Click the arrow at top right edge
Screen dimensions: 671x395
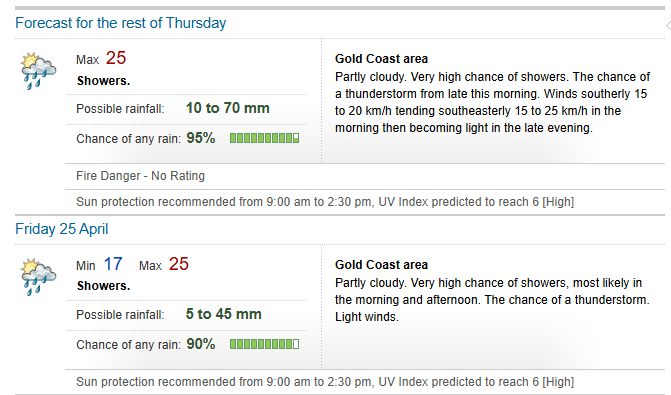(668, 26)
